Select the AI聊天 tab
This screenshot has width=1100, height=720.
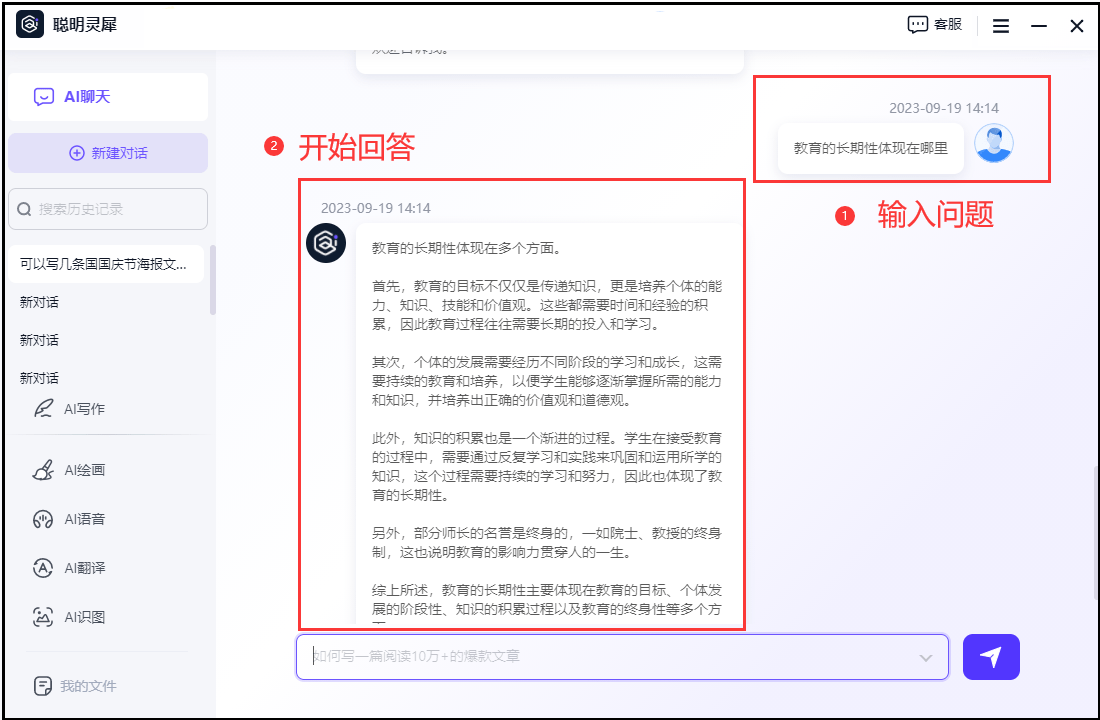point(108,97)
